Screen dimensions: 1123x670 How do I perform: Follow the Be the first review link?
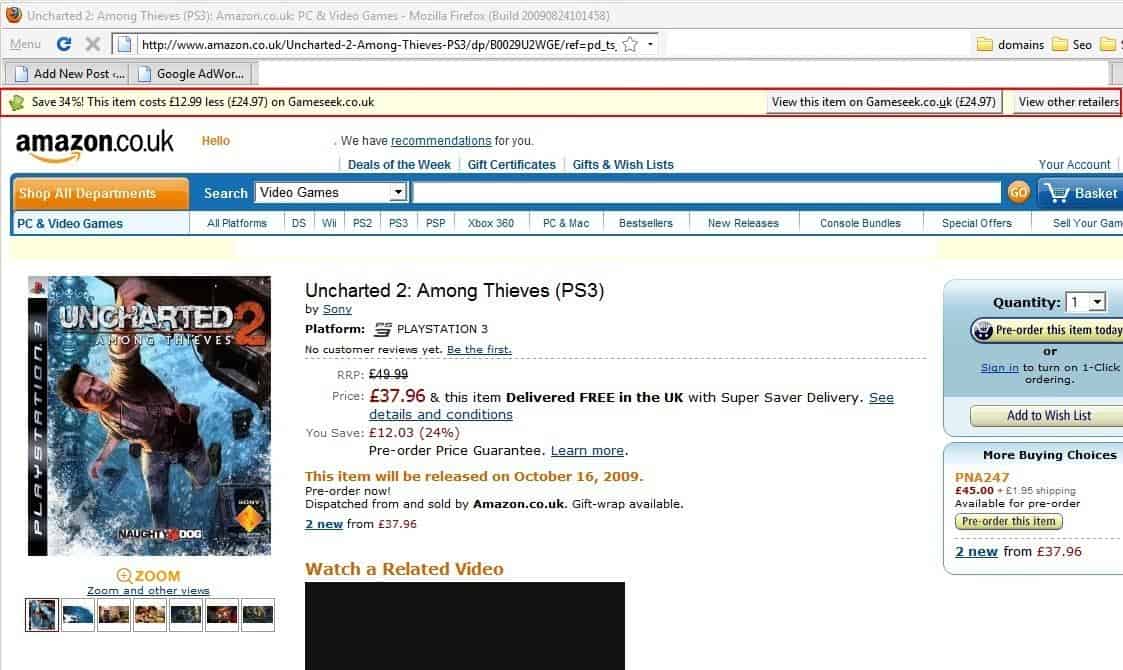[x=478, y=350]
